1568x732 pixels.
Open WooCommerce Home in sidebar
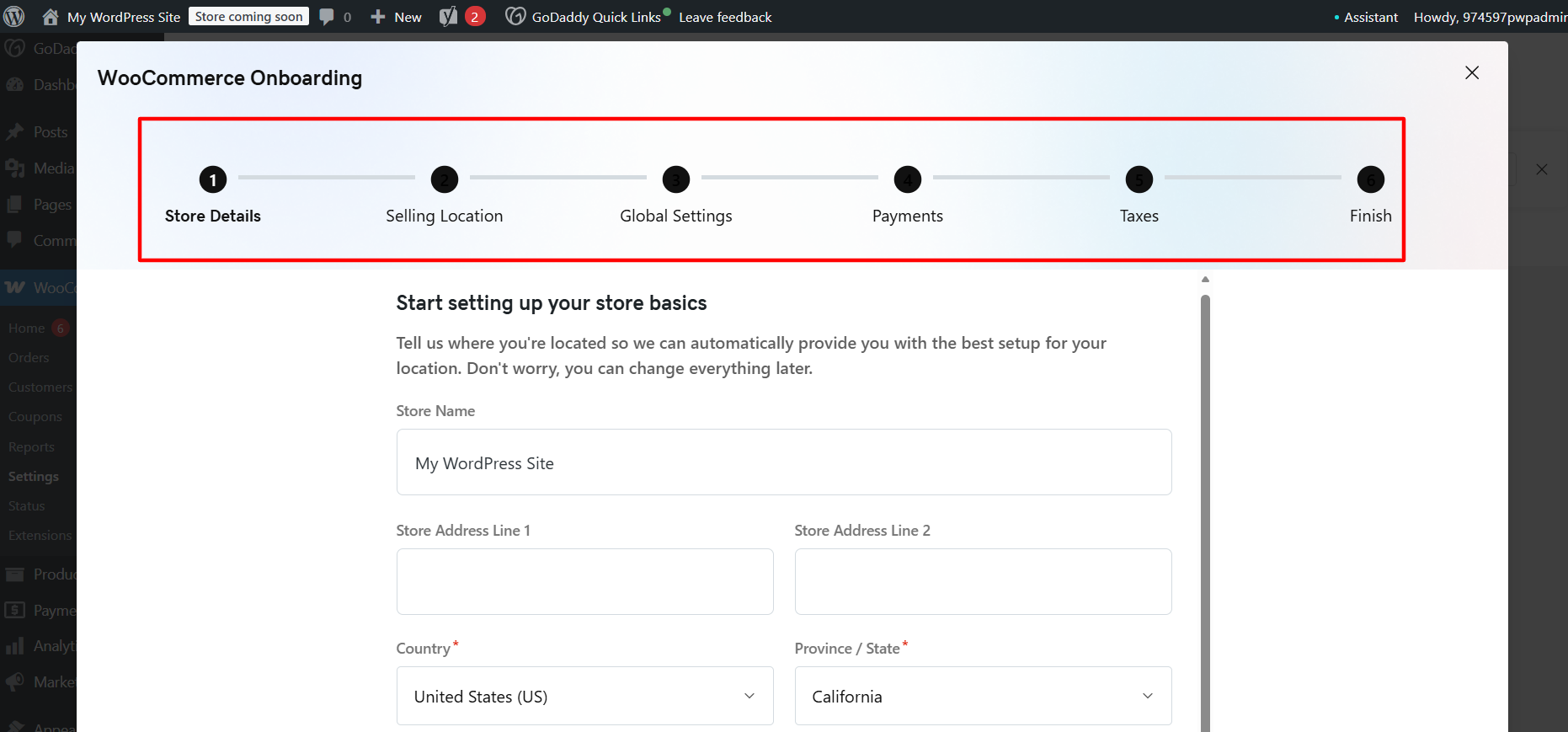[x=27, y=329]
